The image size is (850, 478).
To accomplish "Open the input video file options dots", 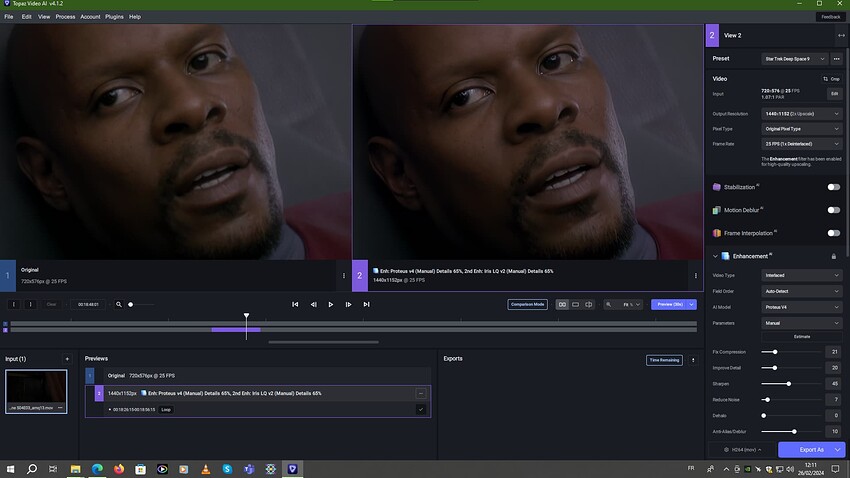I will pos(60,408).
